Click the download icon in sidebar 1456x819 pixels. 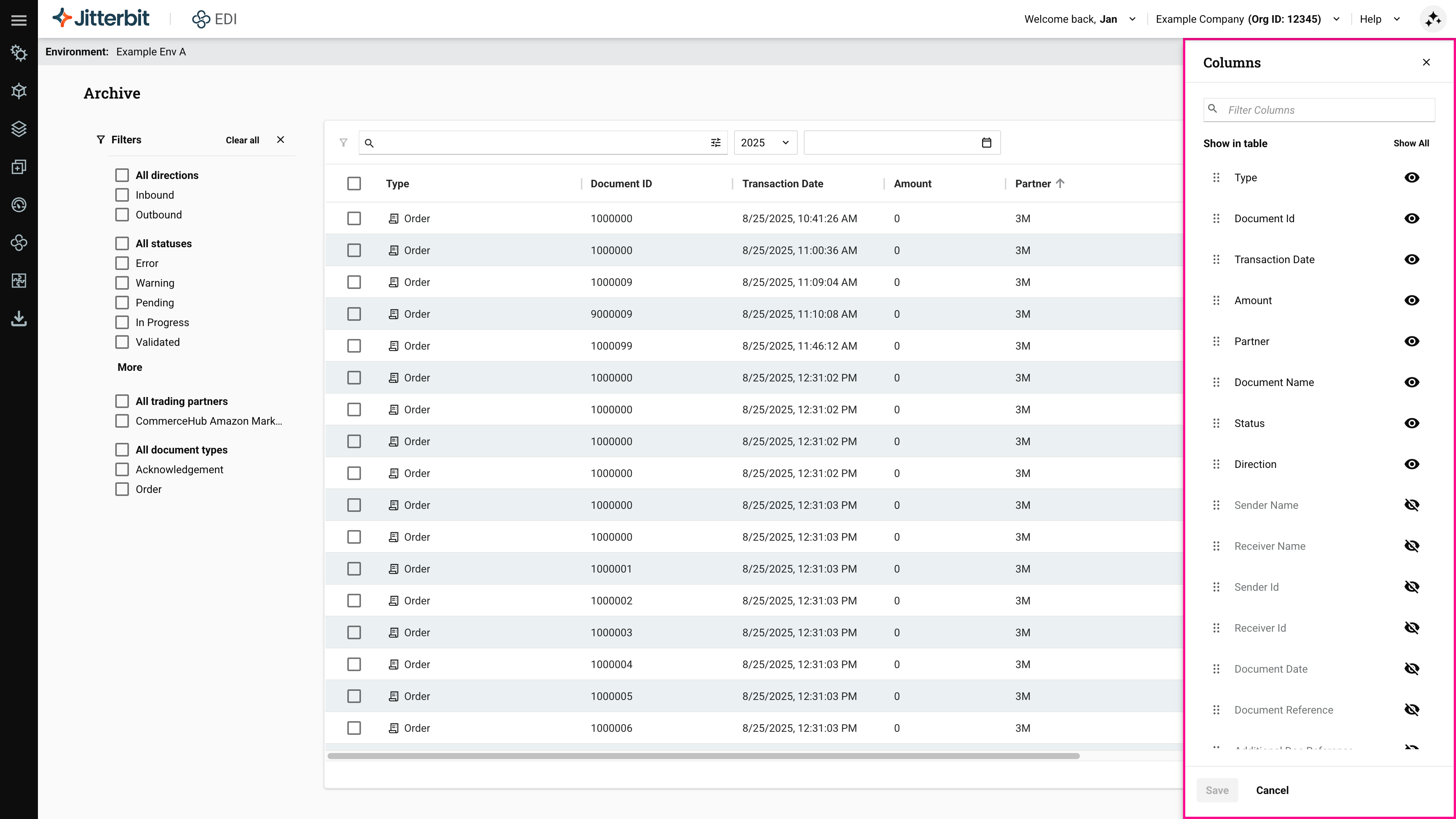pyautogui.click(x=19, y=319)
